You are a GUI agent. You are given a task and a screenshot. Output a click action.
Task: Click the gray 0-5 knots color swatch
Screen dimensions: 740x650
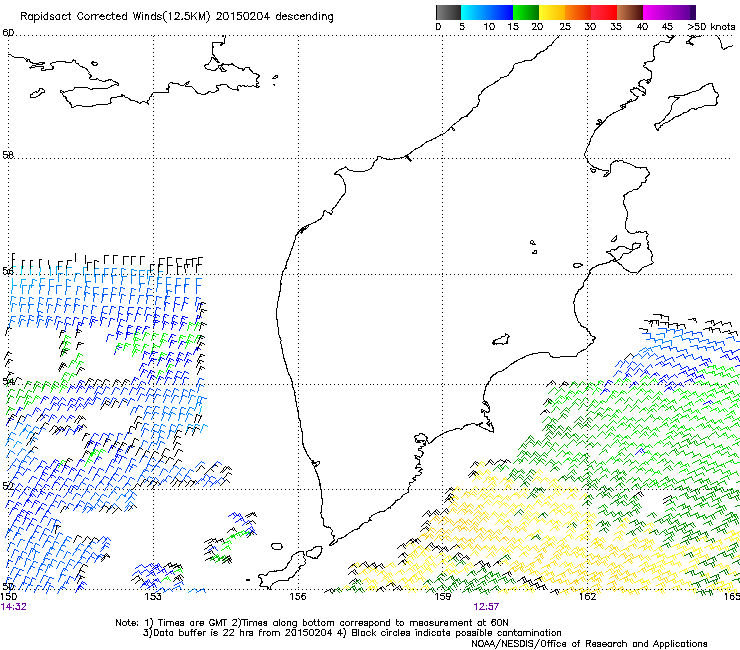coord(448,12)
